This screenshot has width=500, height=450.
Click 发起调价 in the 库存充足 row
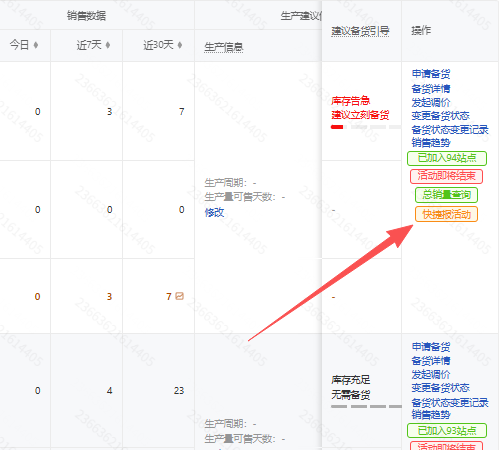tap(431, 374)
